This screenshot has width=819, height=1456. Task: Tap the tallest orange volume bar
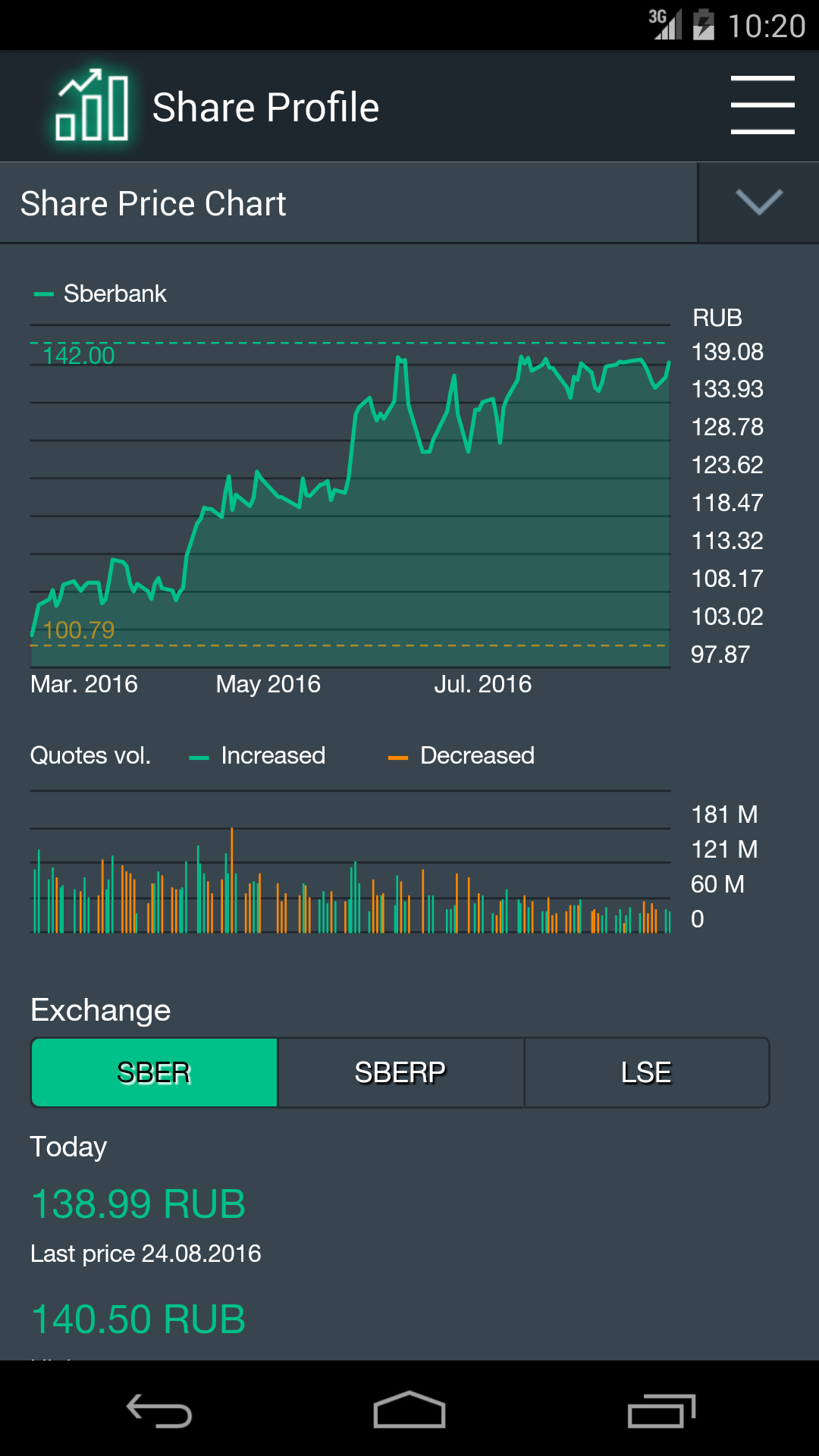pos(232,880)
